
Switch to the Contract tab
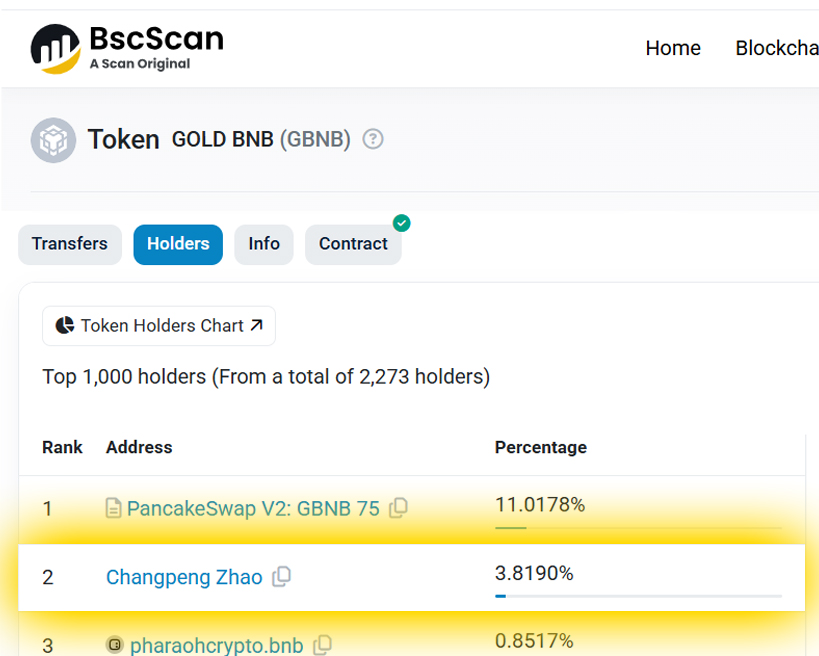pos(353,244)
